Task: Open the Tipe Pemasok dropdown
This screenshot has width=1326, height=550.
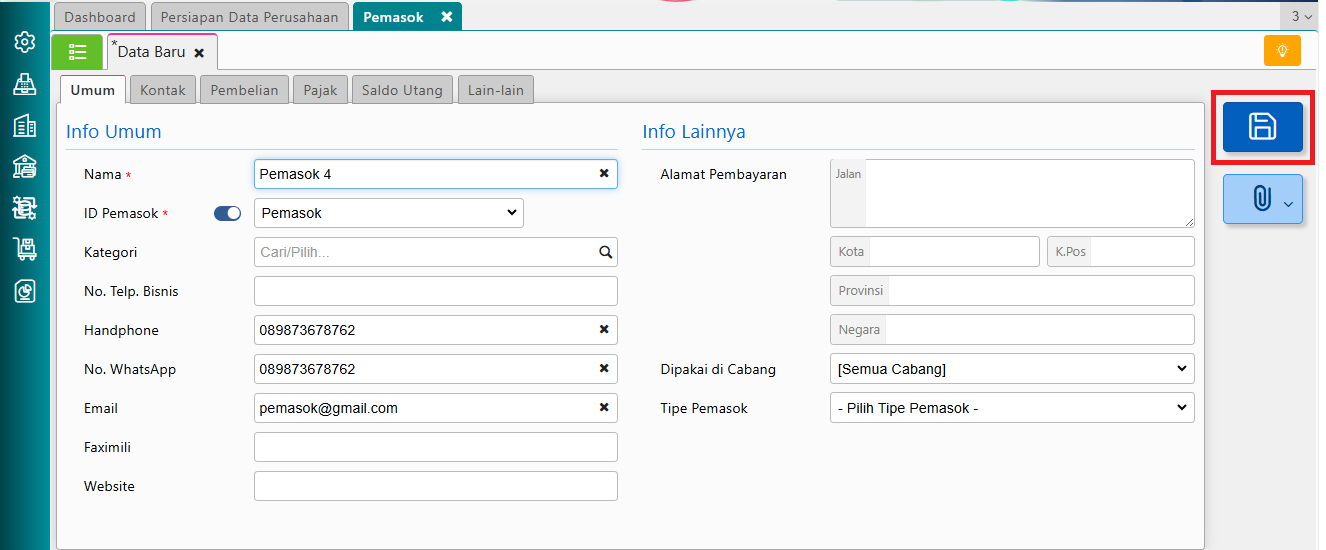Action: 1012,408
